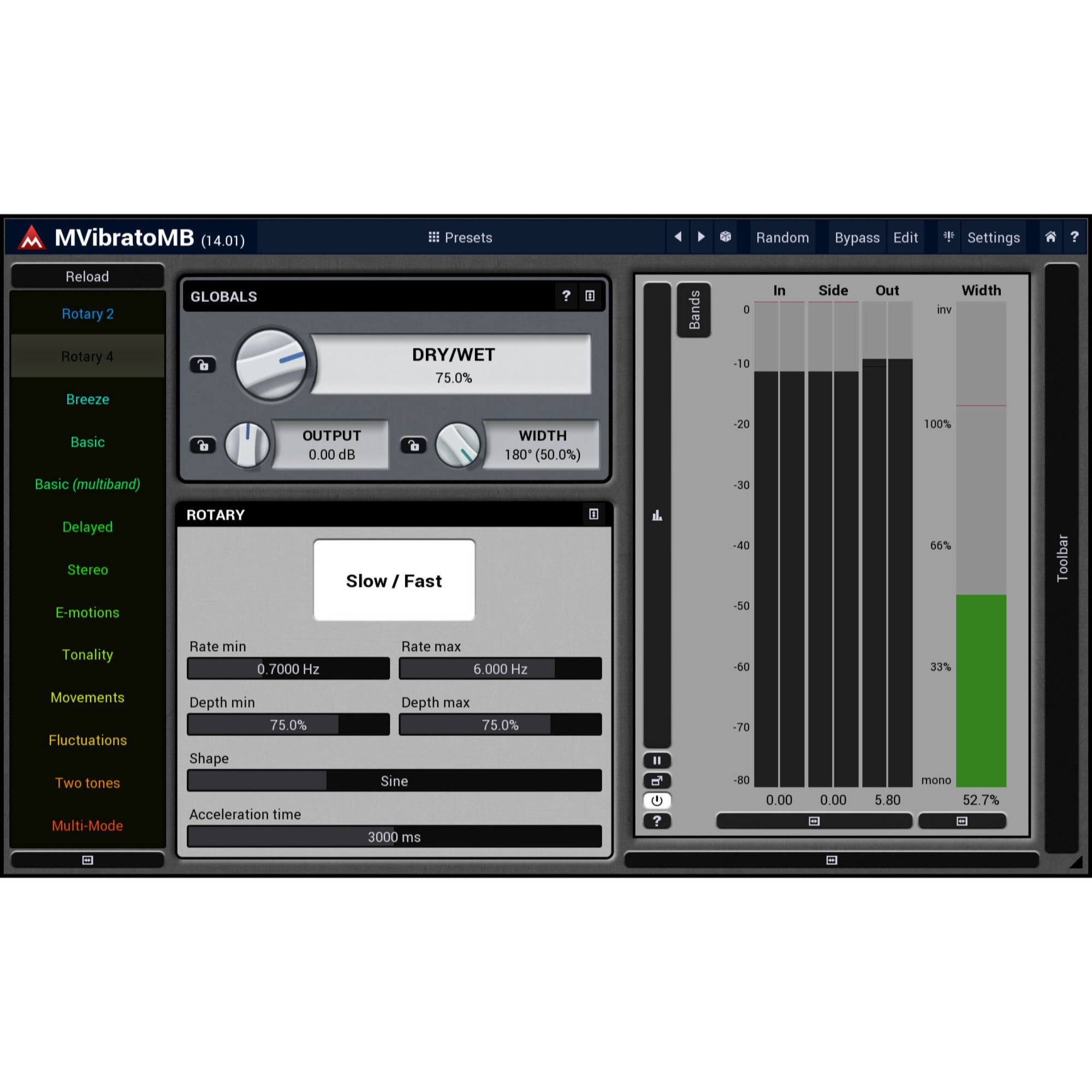Open the Bands tab in meters
1092x1092 pixels.
tap(694, 310)
